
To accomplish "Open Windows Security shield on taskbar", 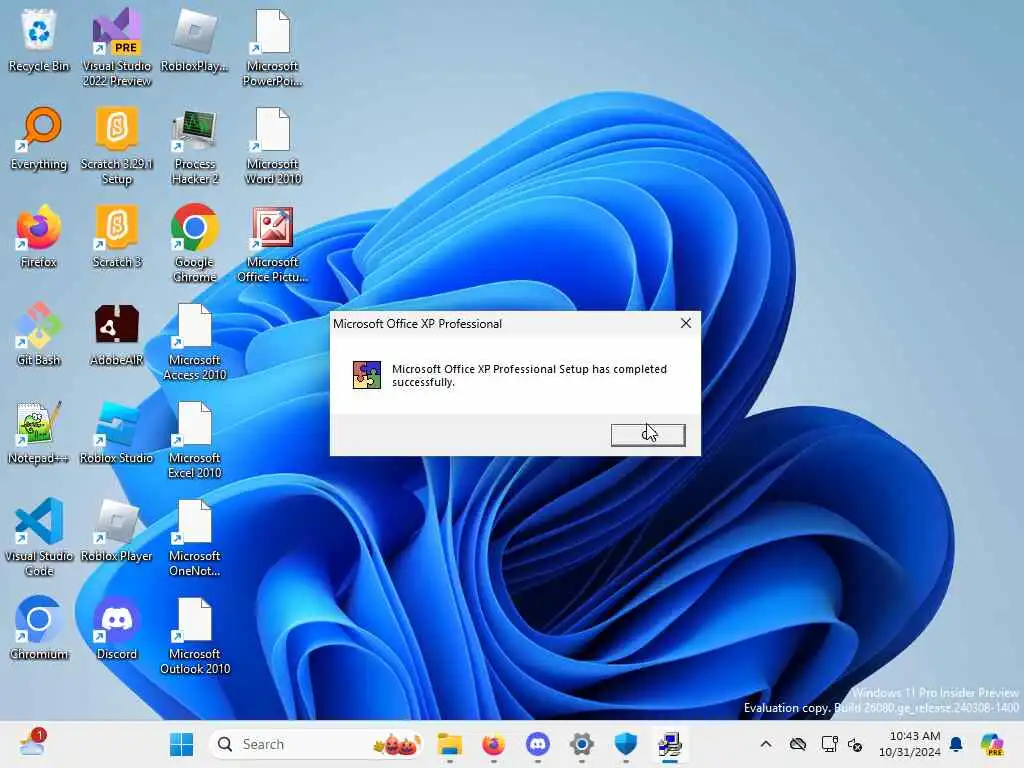I will [626, 744].
